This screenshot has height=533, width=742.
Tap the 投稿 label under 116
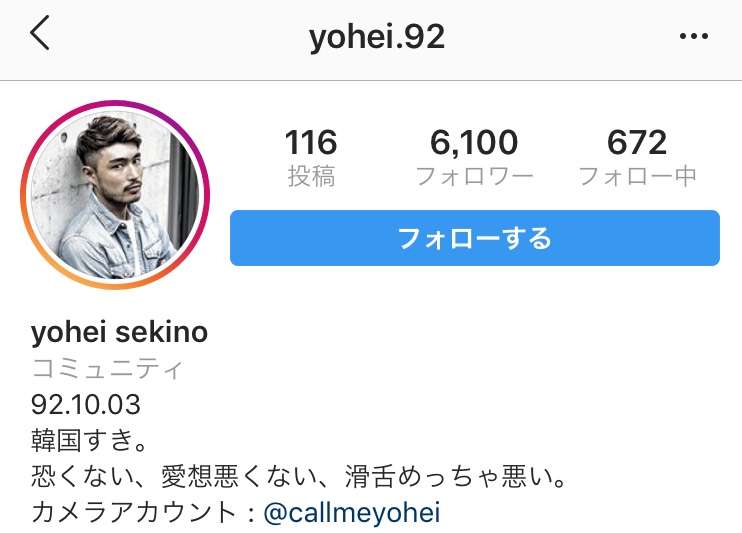[x=311, y=176]
